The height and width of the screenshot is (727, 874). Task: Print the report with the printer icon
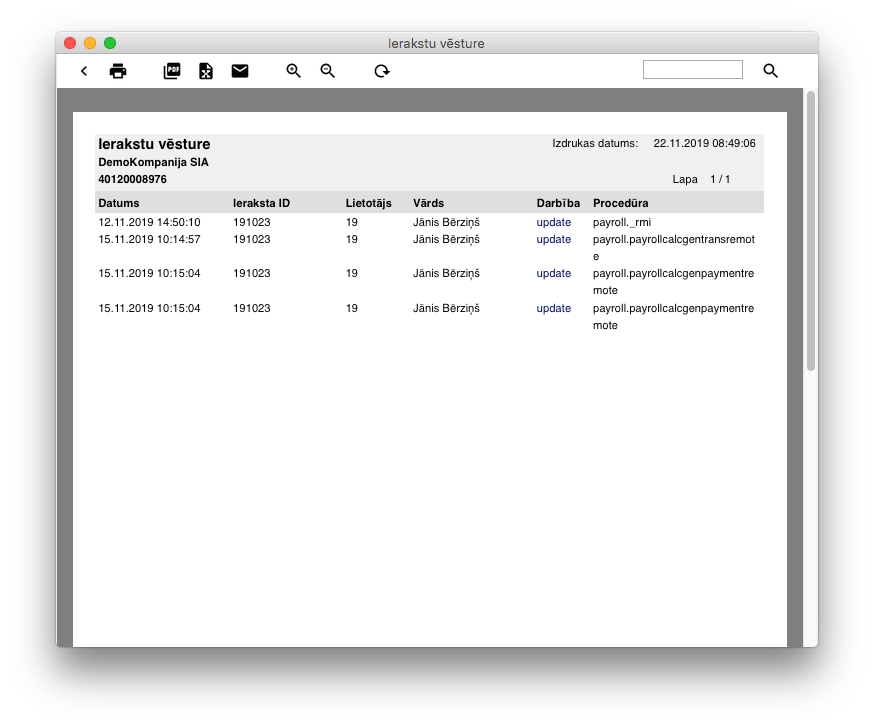(118, 71)
